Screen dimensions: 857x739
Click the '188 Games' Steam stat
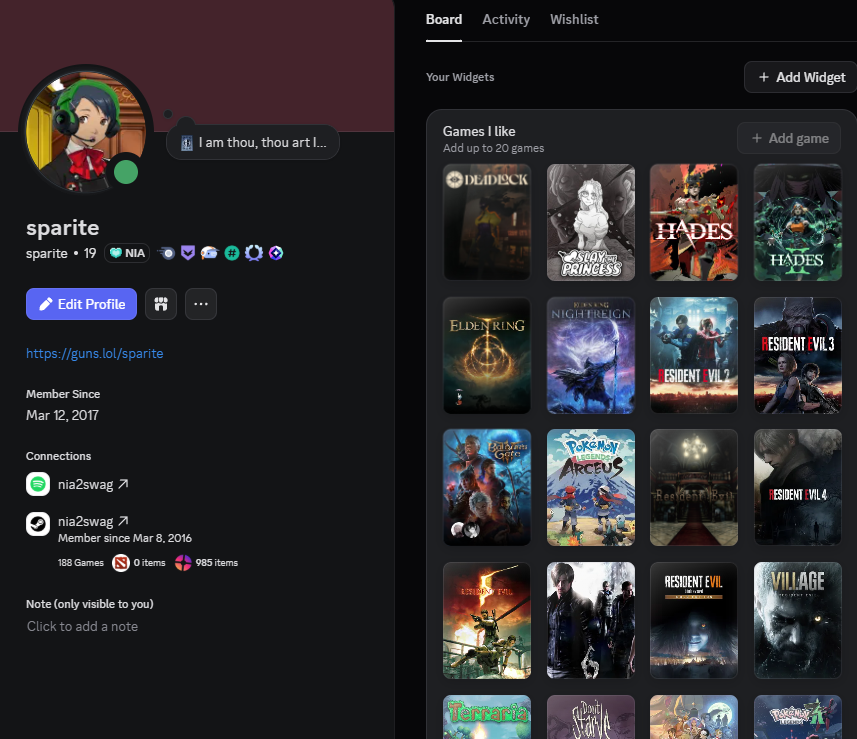pos(81,562)
